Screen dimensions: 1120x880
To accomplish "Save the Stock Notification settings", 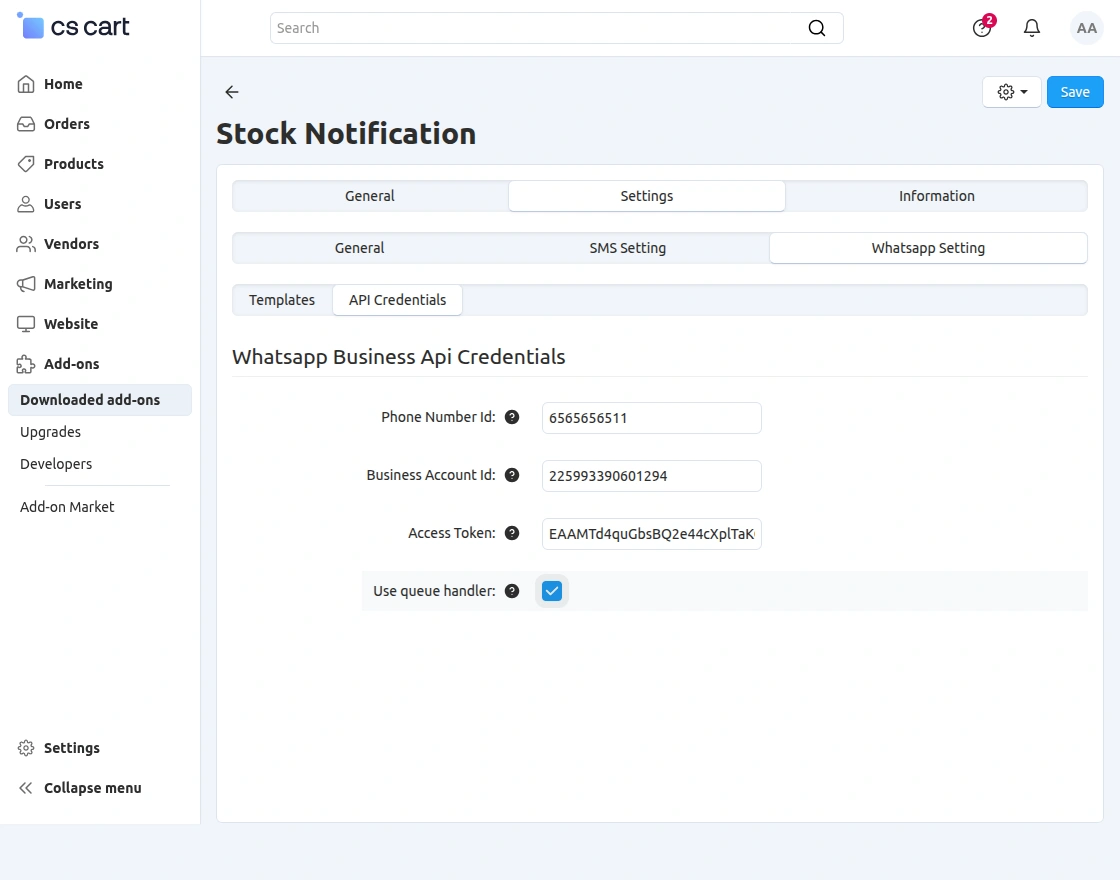I will click(x=1075, y=91).
